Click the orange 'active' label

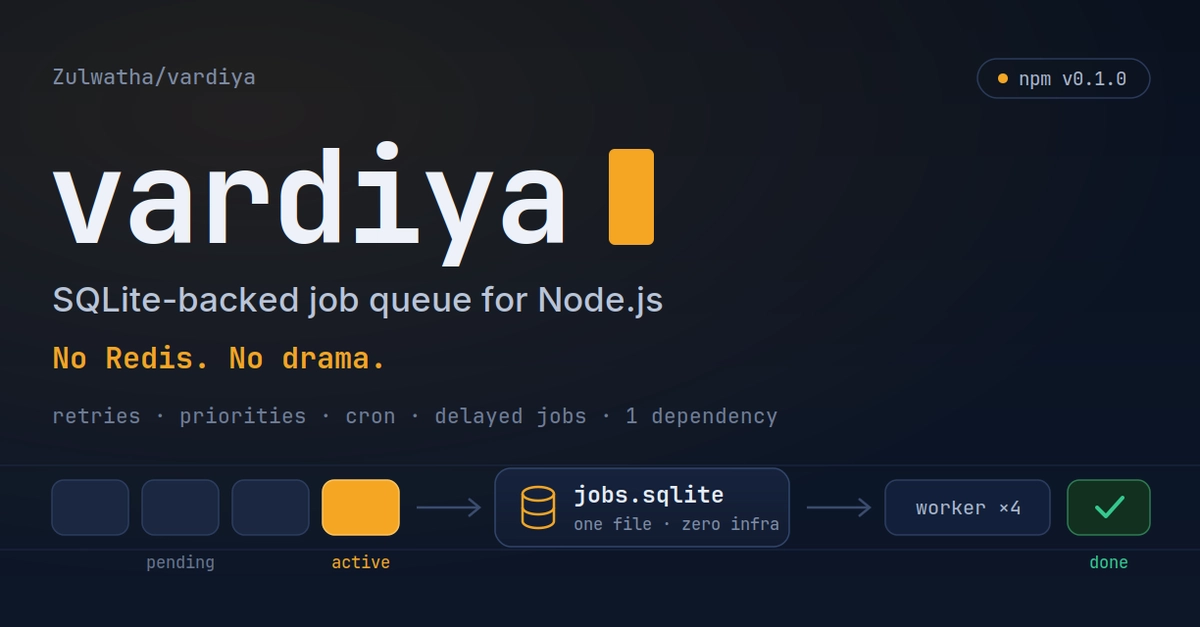click(x=361, y=562)
